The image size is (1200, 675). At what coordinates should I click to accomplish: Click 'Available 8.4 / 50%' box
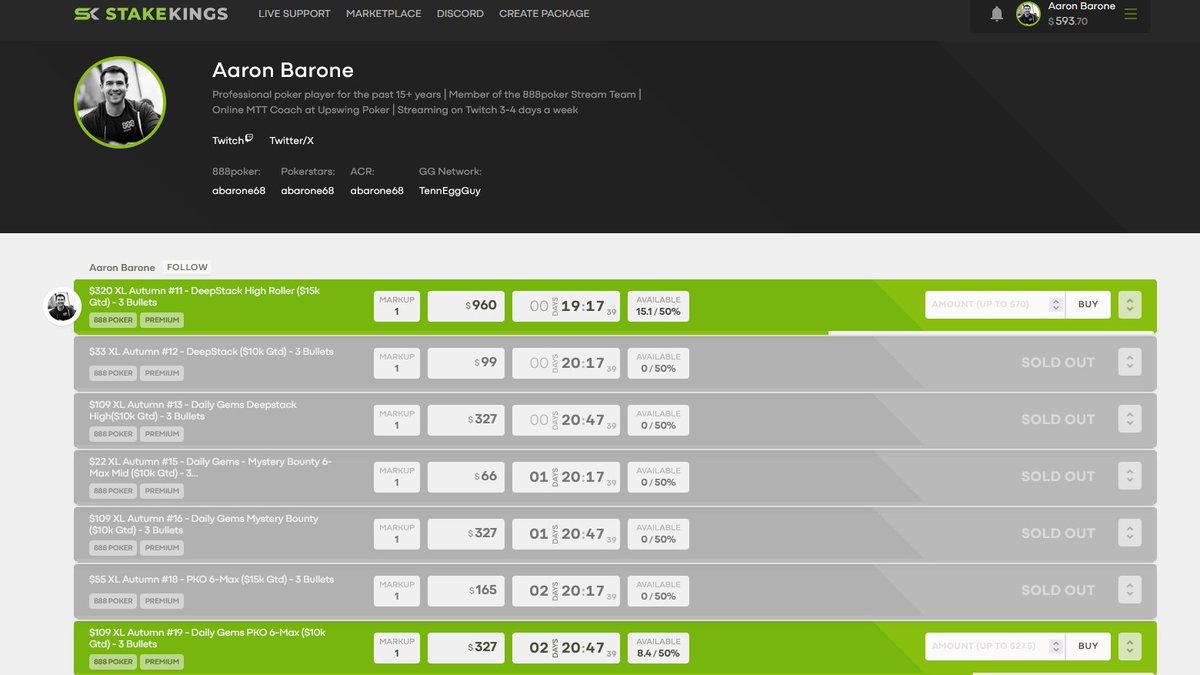658,647
